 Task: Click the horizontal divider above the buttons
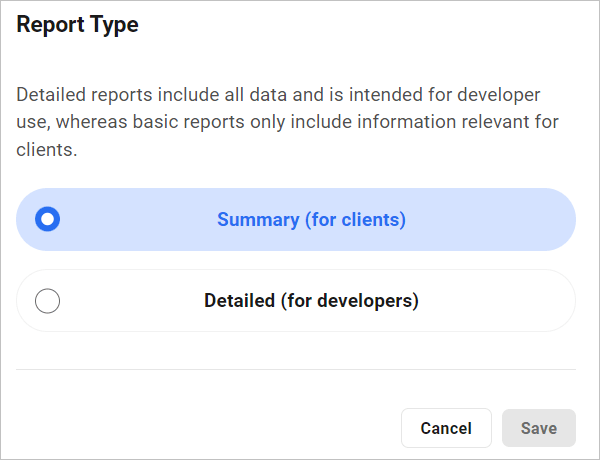click(296, 370)
